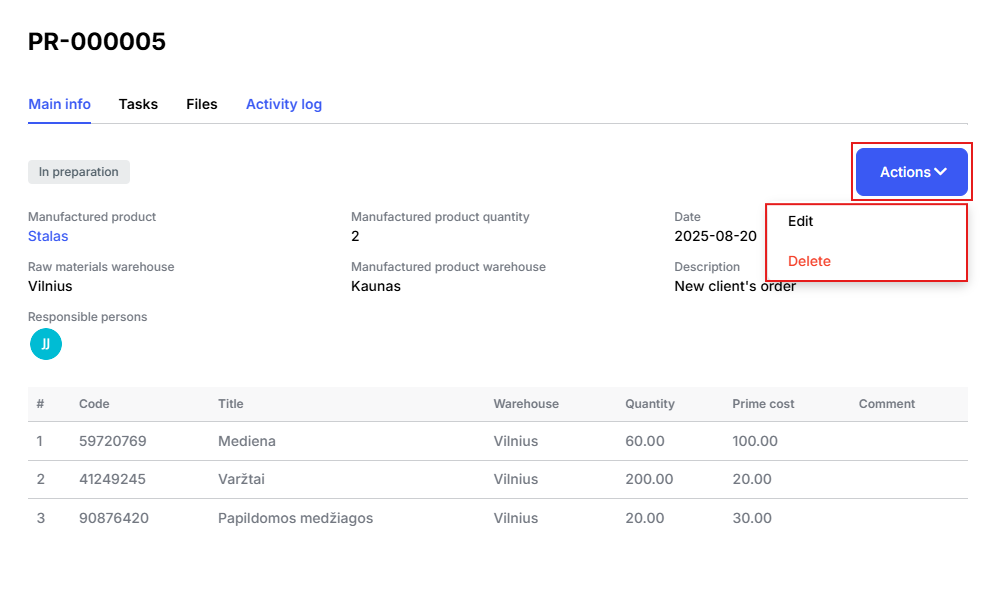This screenshot has height=607, width=992.
Task: Select the Varžtai table row
Action: click(498, 479)
